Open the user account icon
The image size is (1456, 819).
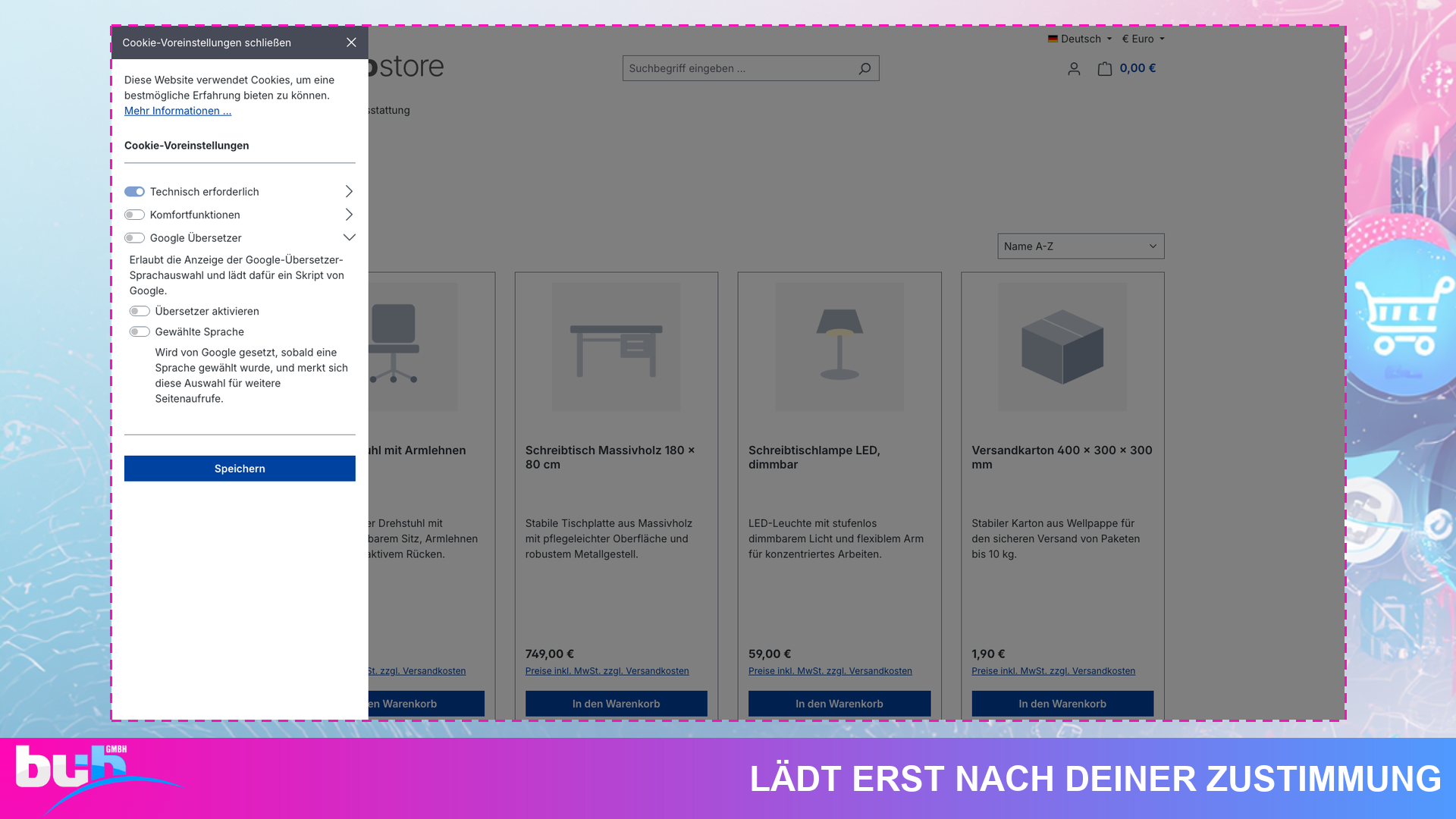pyautogui.click(x=1074, y=69)
